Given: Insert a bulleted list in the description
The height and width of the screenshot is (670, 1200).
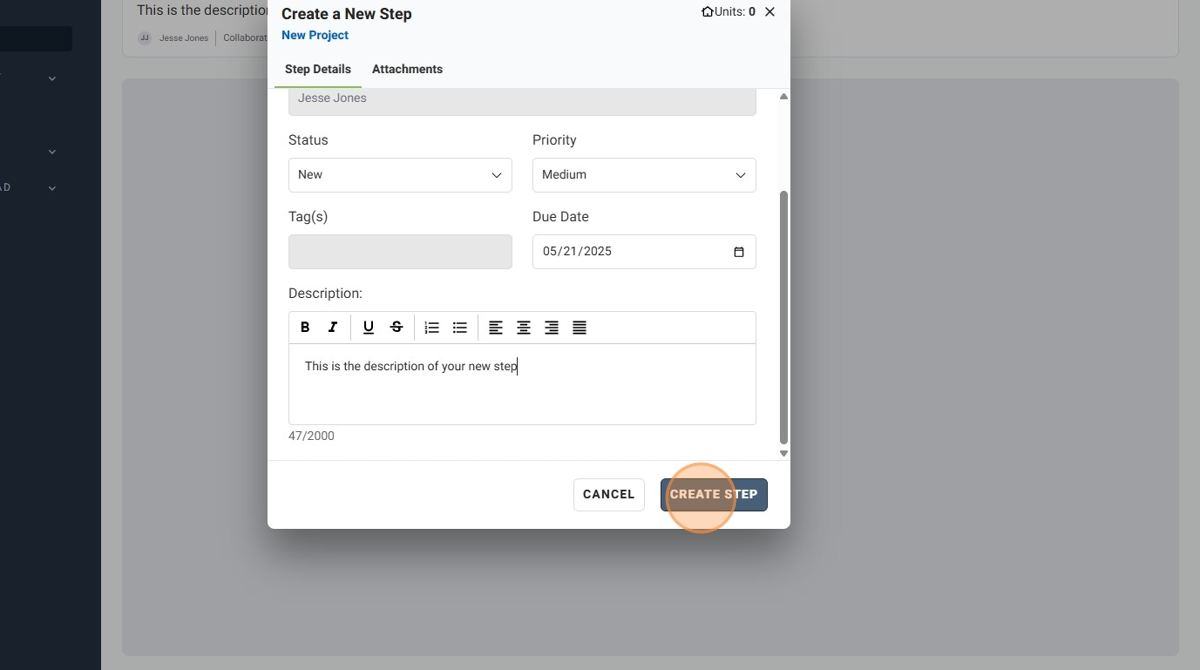Looking at the screenshot, I should 460,327.
